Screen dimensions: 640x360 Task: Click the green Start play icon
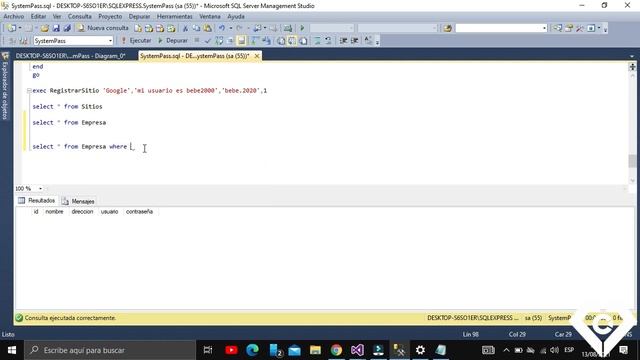coord(302,28)
